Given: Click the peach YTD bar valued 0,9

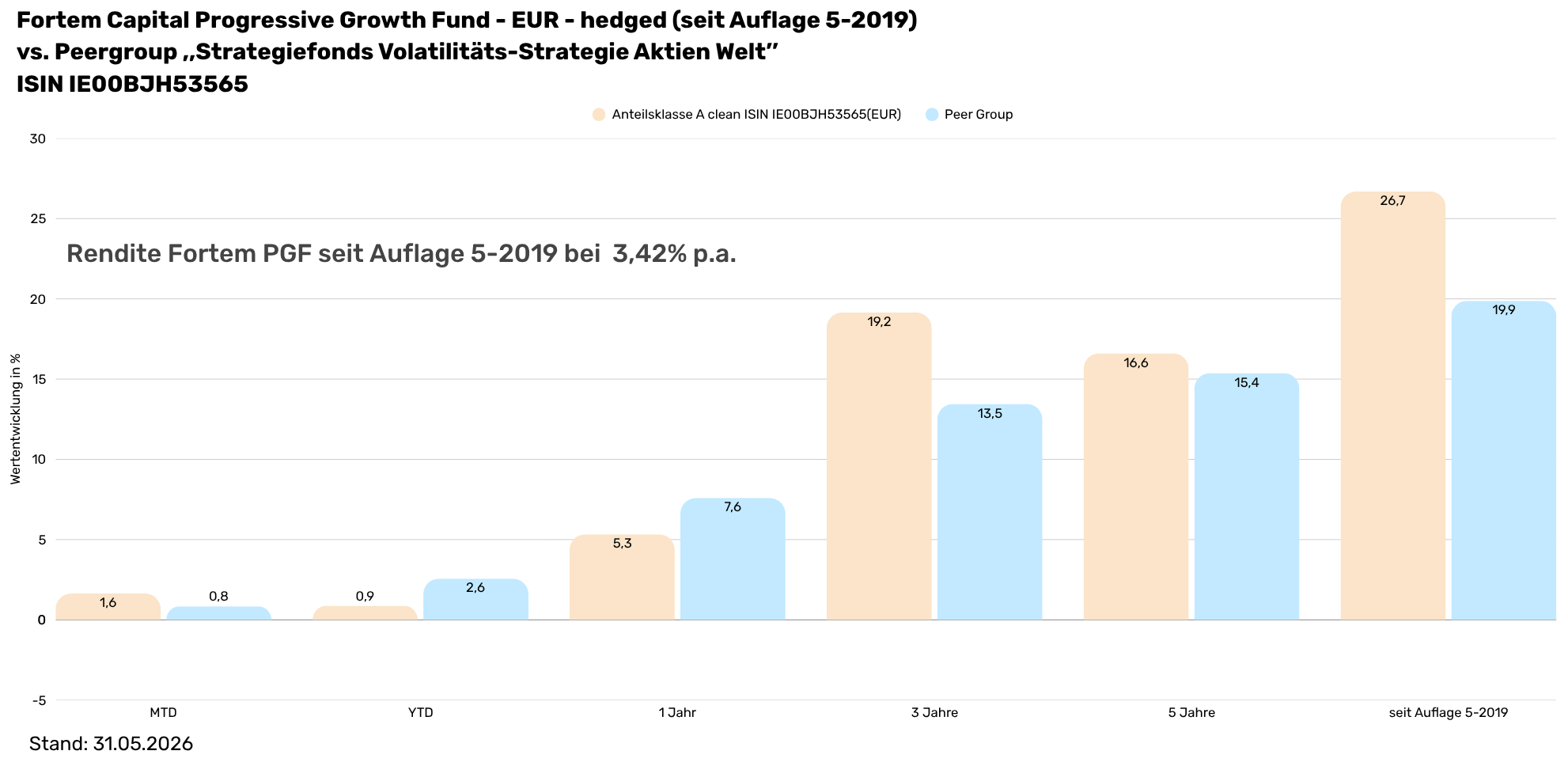Looking at the screenshot, I should (x=365, y=612).
